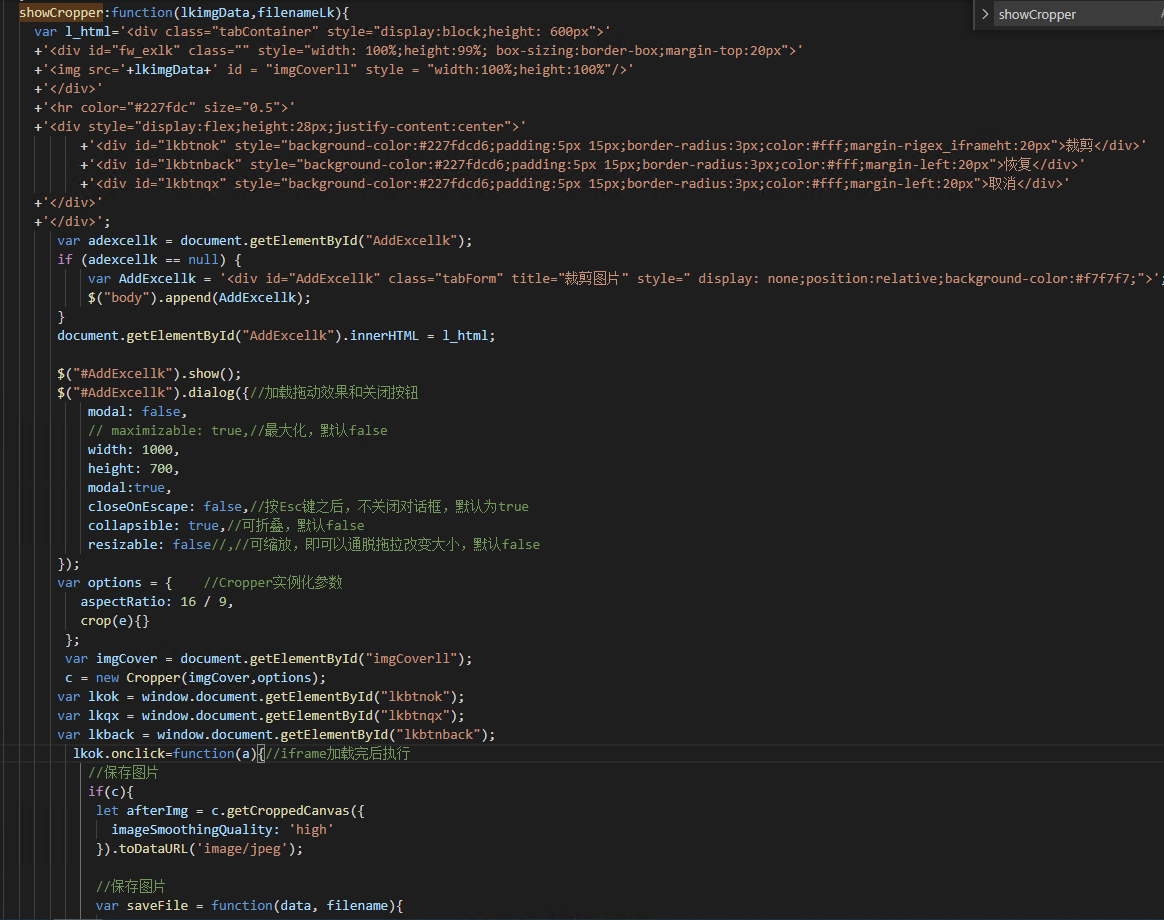Click the imageSmoothingQuality property
The height and width of the screenshot is (920, 1164).
coord(192,830)
